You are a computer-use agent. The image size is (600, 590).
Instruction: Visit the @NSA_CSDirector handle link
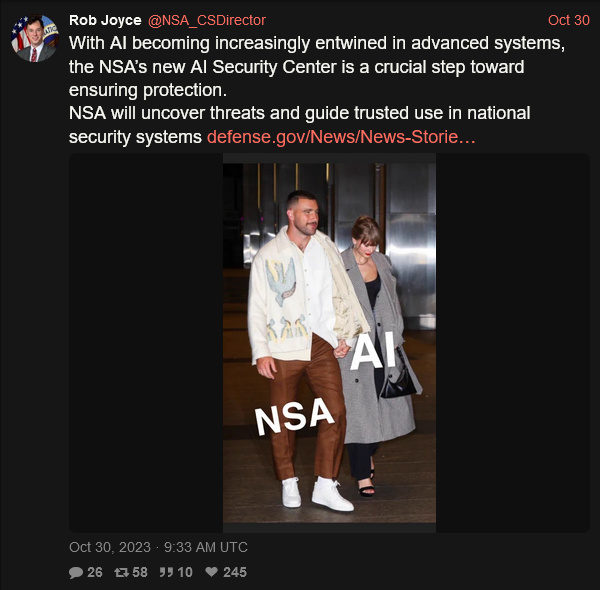tap(207, 20)
